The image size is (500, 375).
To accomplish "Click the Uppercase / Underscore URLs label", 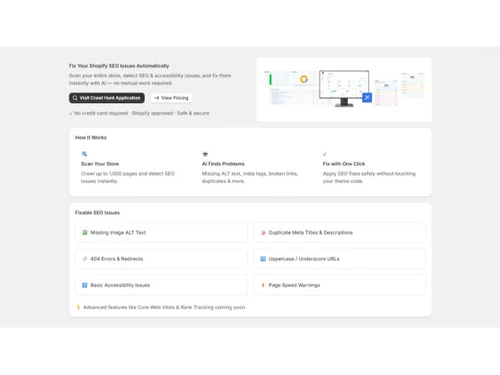I will click(x=304, y=259).
